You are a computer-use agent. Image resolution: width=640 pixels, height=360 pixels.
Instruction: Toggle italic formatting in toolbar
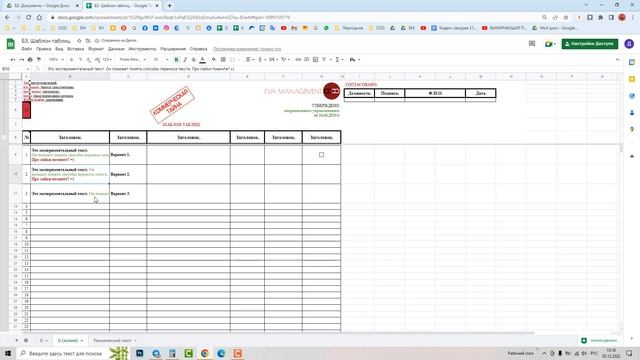[185, 60]
